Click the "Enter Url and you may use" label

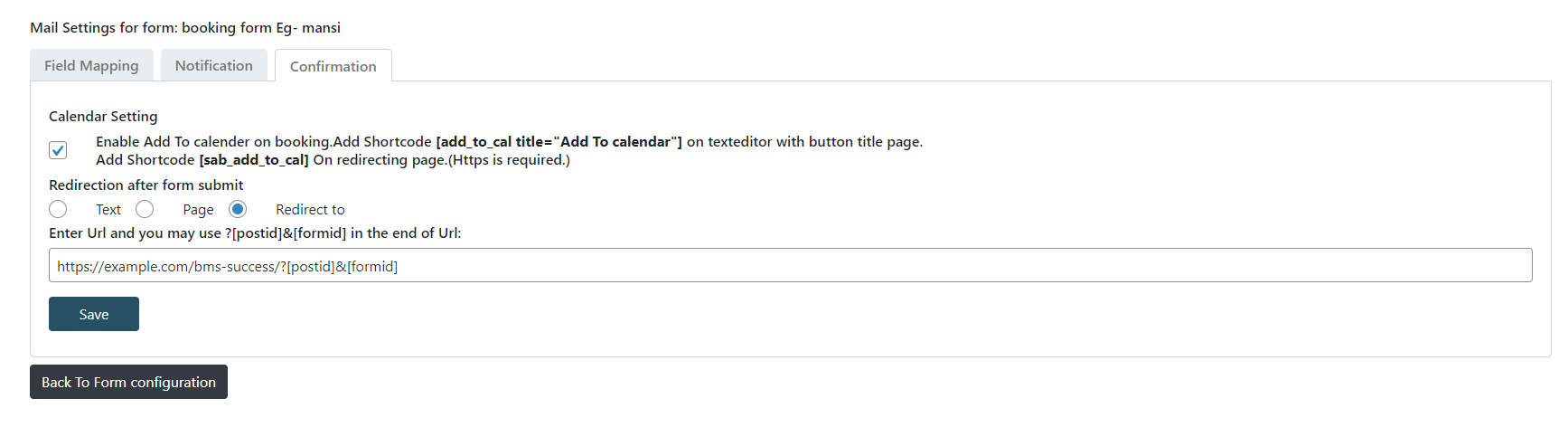coord(254,232)
